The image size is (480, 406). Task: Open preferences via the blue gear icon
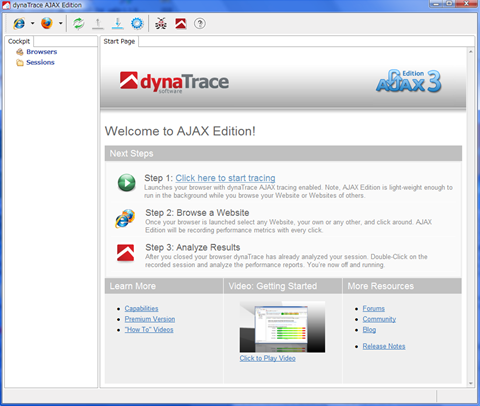[x=137, y=24]
